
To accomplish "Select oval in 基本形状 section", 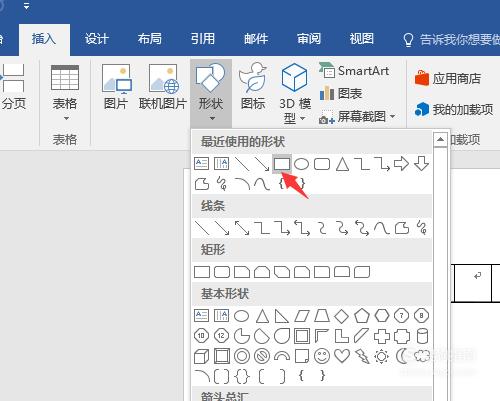I will [x=241, y=316].
